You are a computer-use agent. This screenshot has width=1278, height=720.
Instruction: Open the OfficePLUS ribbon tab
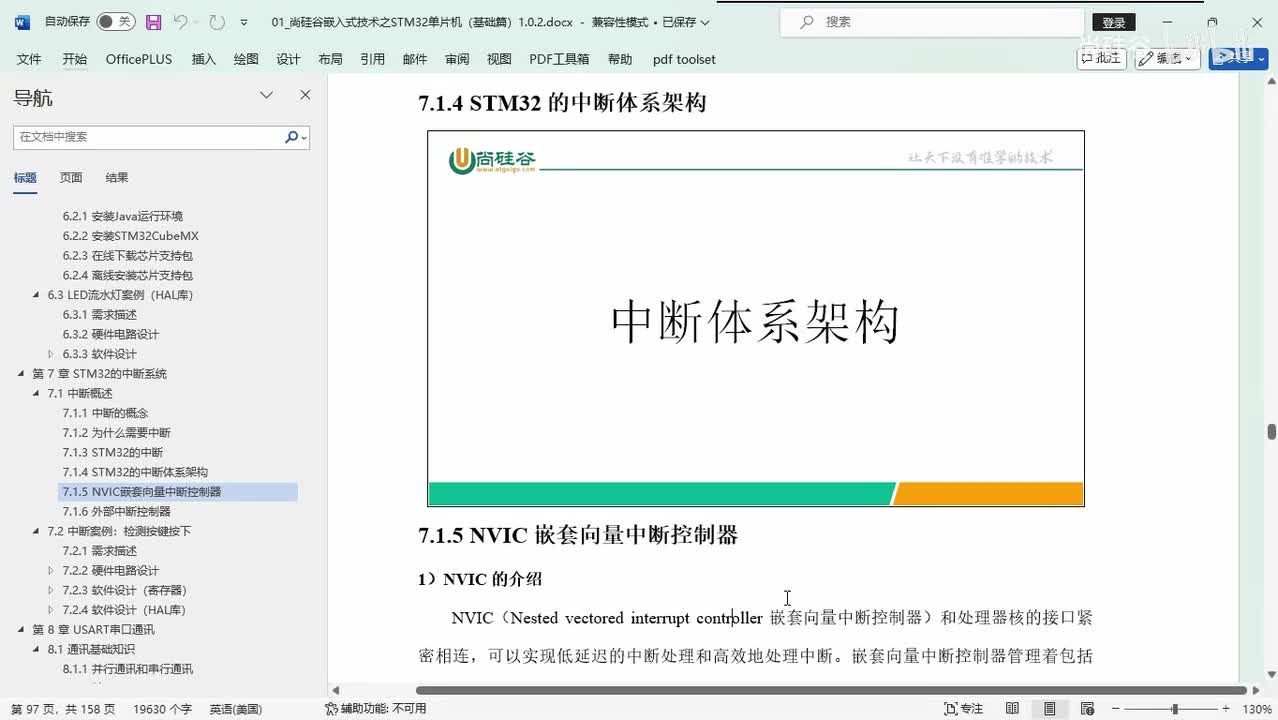[139, 59]
